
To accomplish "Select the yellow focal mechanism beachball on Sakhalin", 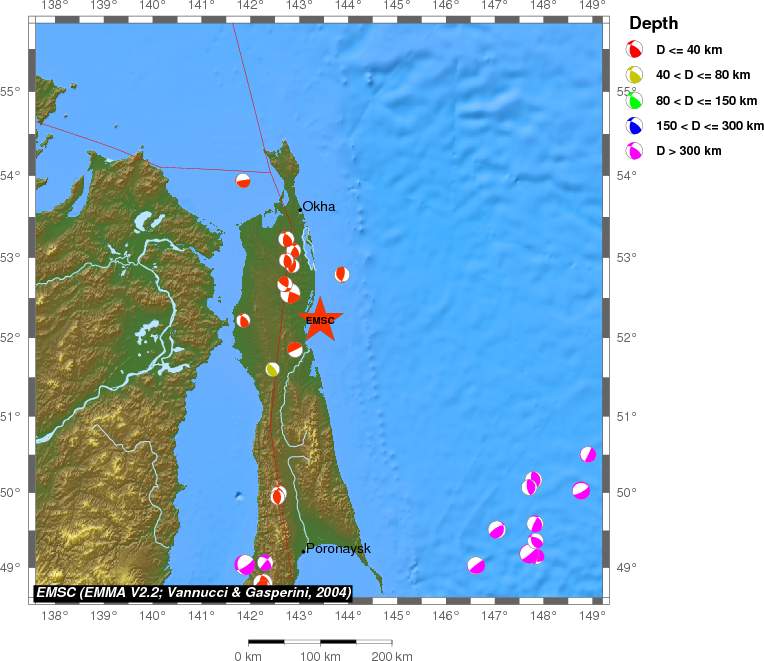I will [x=272, y=369].
